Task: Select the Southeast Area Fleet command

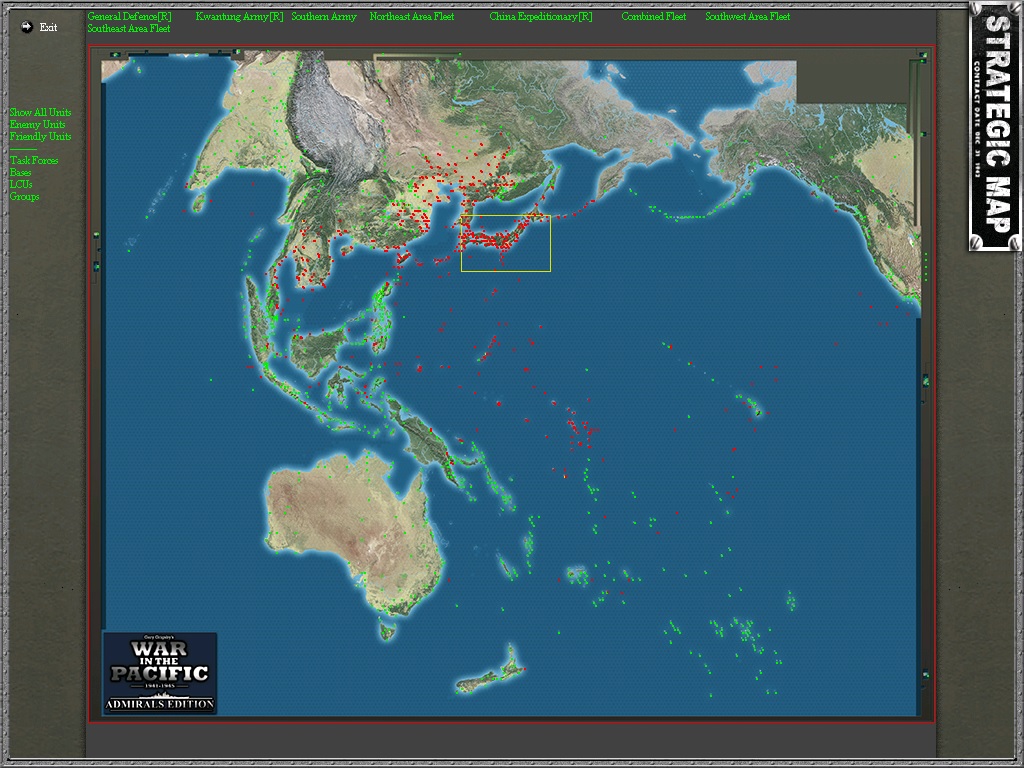Action: click(x=129, y=29)
